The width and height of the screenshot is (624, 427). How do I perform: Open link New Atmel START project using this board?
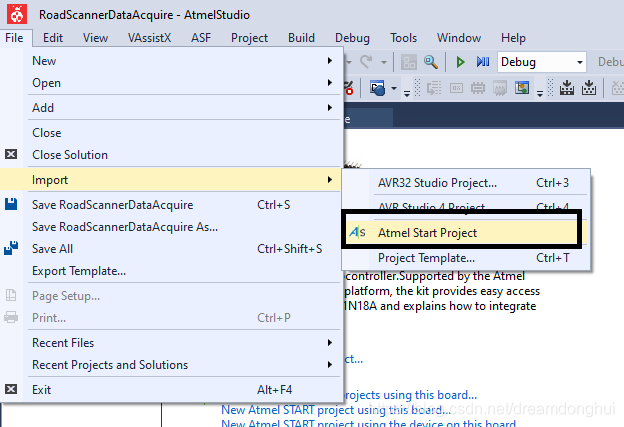pyautogui.click(x=336, y=409)
